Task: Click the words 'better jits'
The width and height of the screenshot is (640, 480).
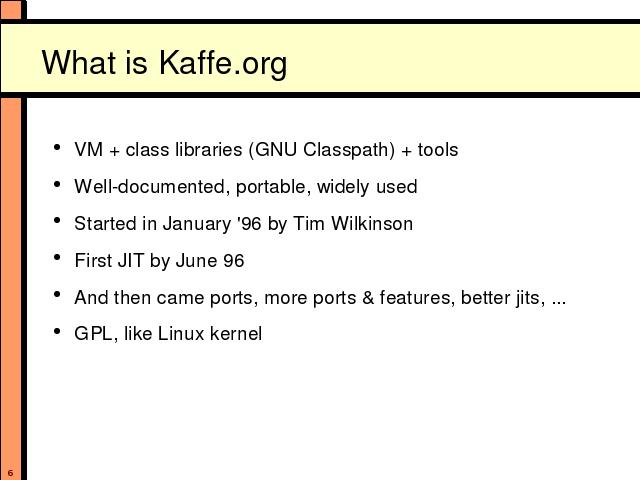Action: (x=502, y=298)
